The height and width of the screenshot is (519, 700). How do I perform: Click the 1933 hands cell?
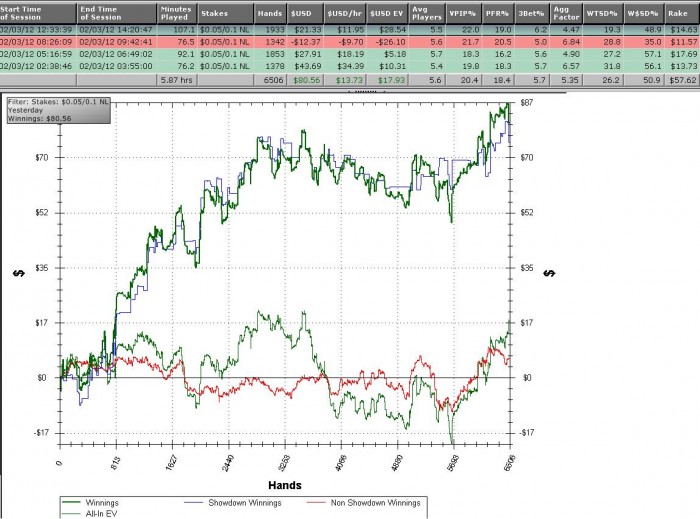pos(271,29)
